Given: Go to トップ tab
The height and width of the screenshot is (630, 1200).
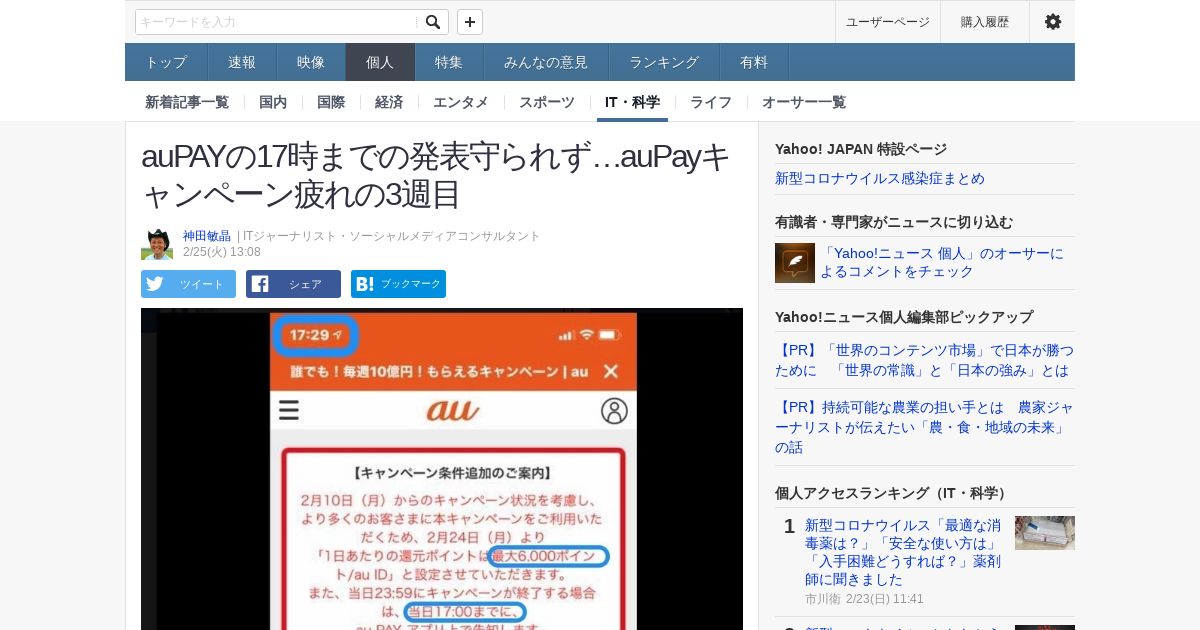Looking at the screenshot, I should point(166,62).
